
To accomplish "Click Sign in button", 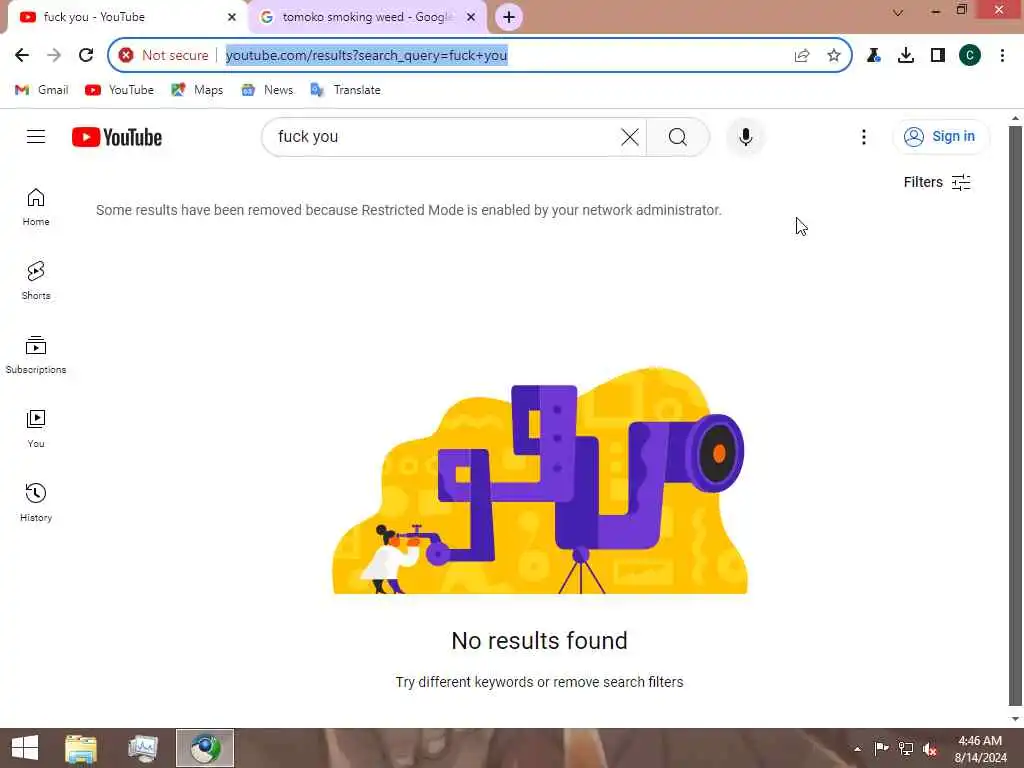I will coord(940,136).
